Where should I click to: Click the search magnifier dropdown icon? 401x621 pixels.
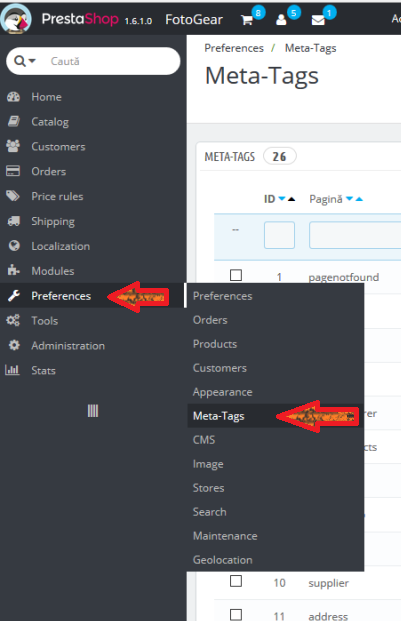(x=25, y=61)
